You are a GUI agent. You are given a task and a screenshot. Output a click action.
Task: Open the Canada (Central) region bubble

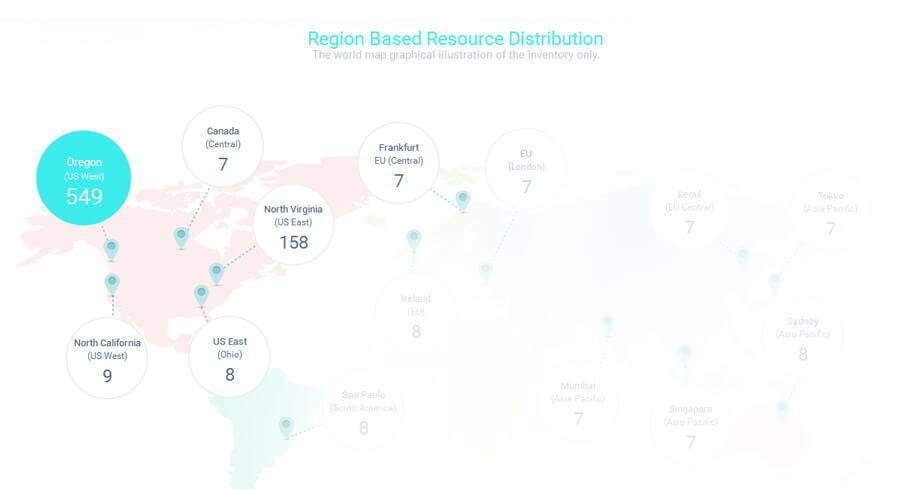click(x=223, y=147)
